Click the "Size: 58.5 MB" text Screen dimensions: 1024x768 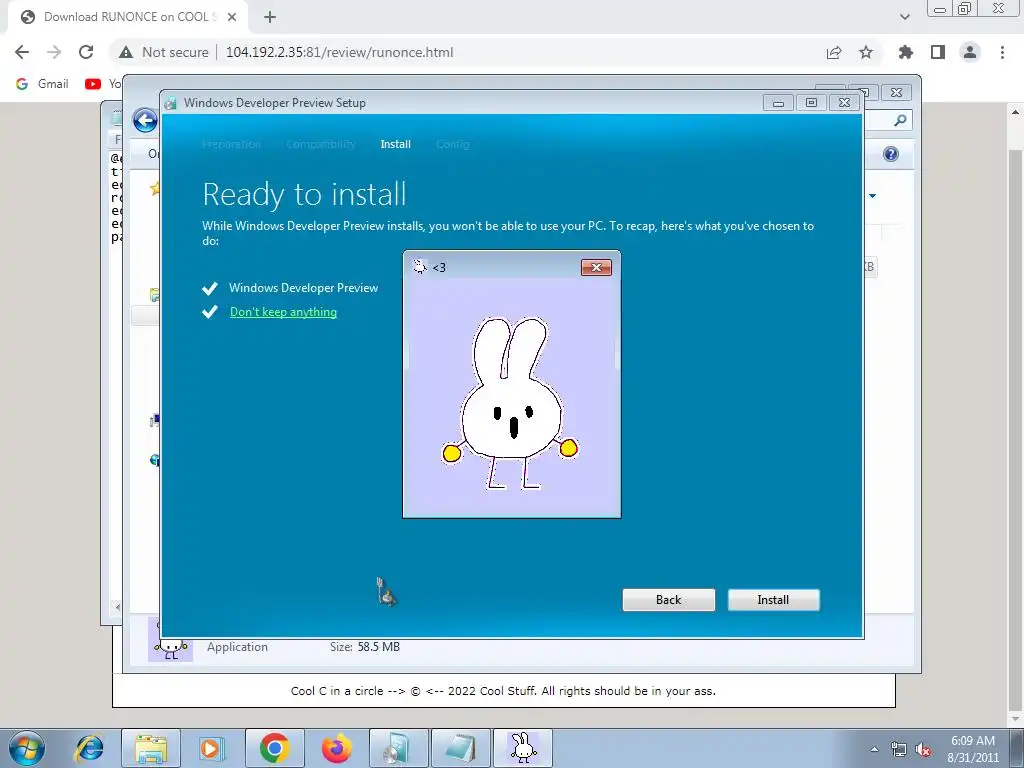tap(364, 647)
